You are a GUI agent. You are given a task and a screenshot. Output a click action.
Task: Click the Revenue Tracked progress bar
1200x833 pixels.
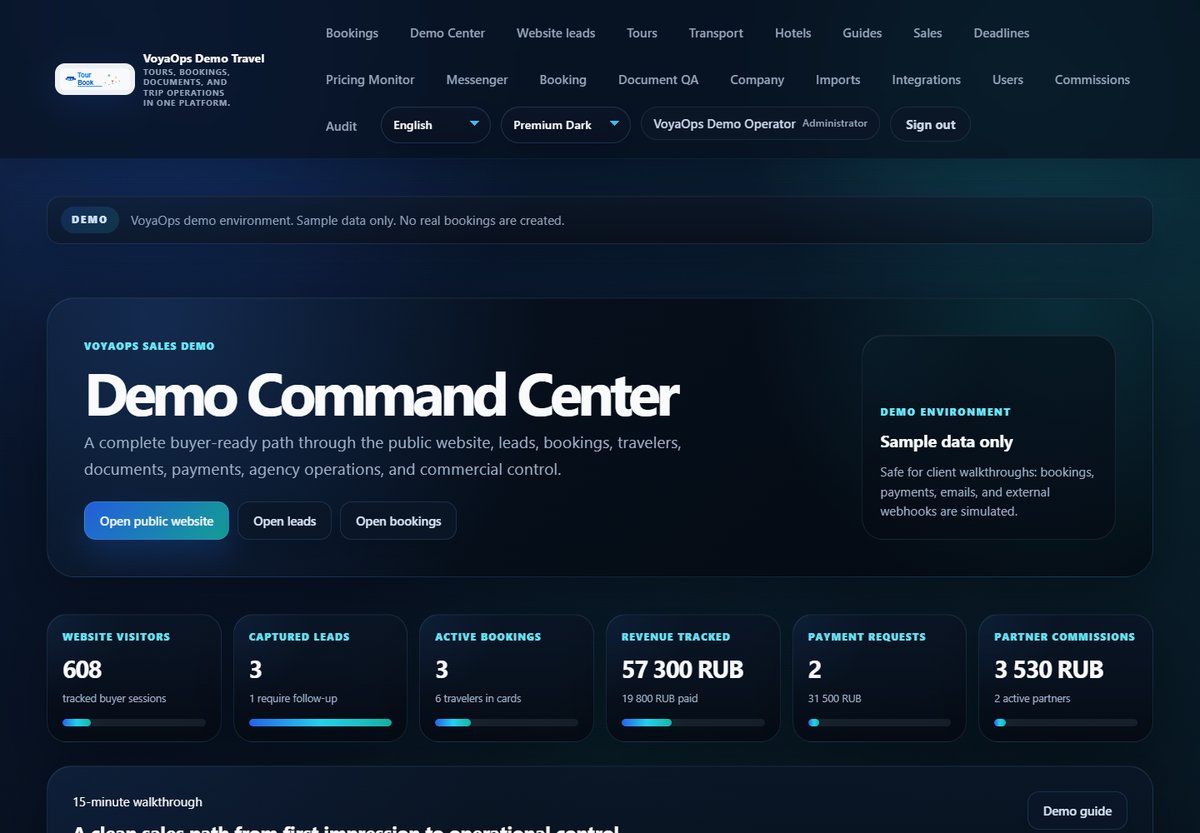coord(693,722)
